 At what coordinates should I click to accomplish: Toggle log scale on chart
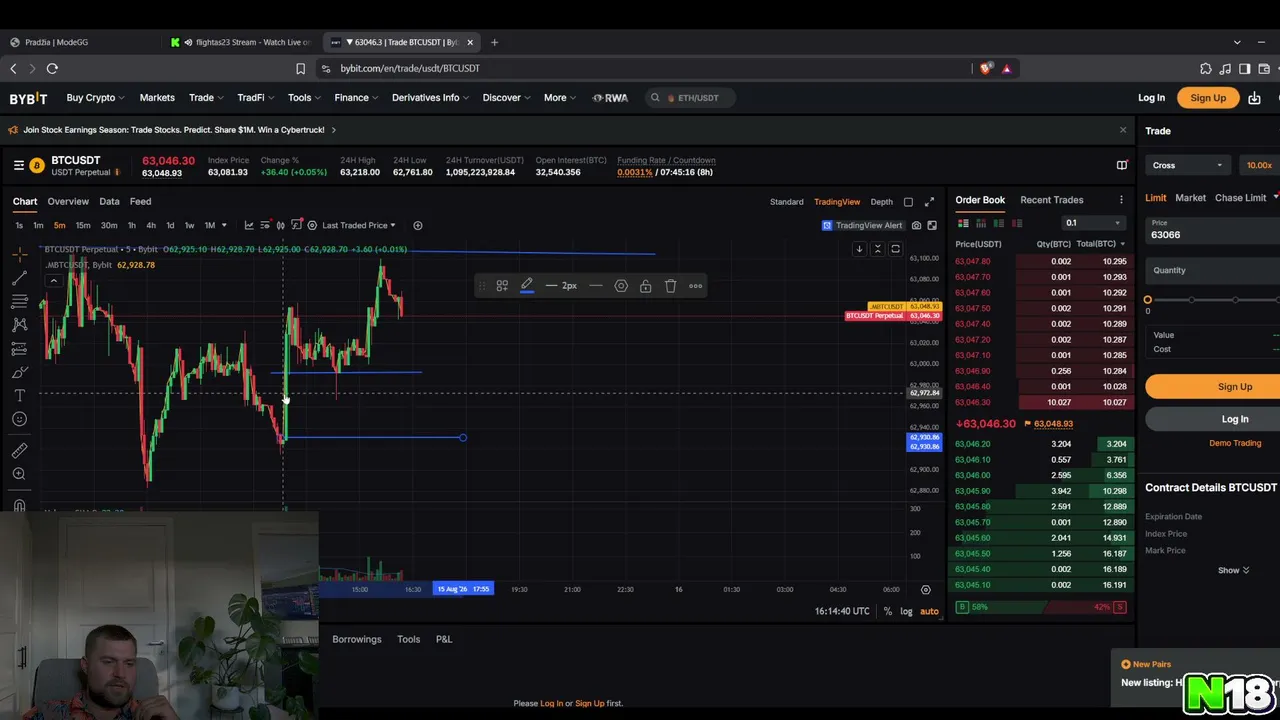point(906,611)
